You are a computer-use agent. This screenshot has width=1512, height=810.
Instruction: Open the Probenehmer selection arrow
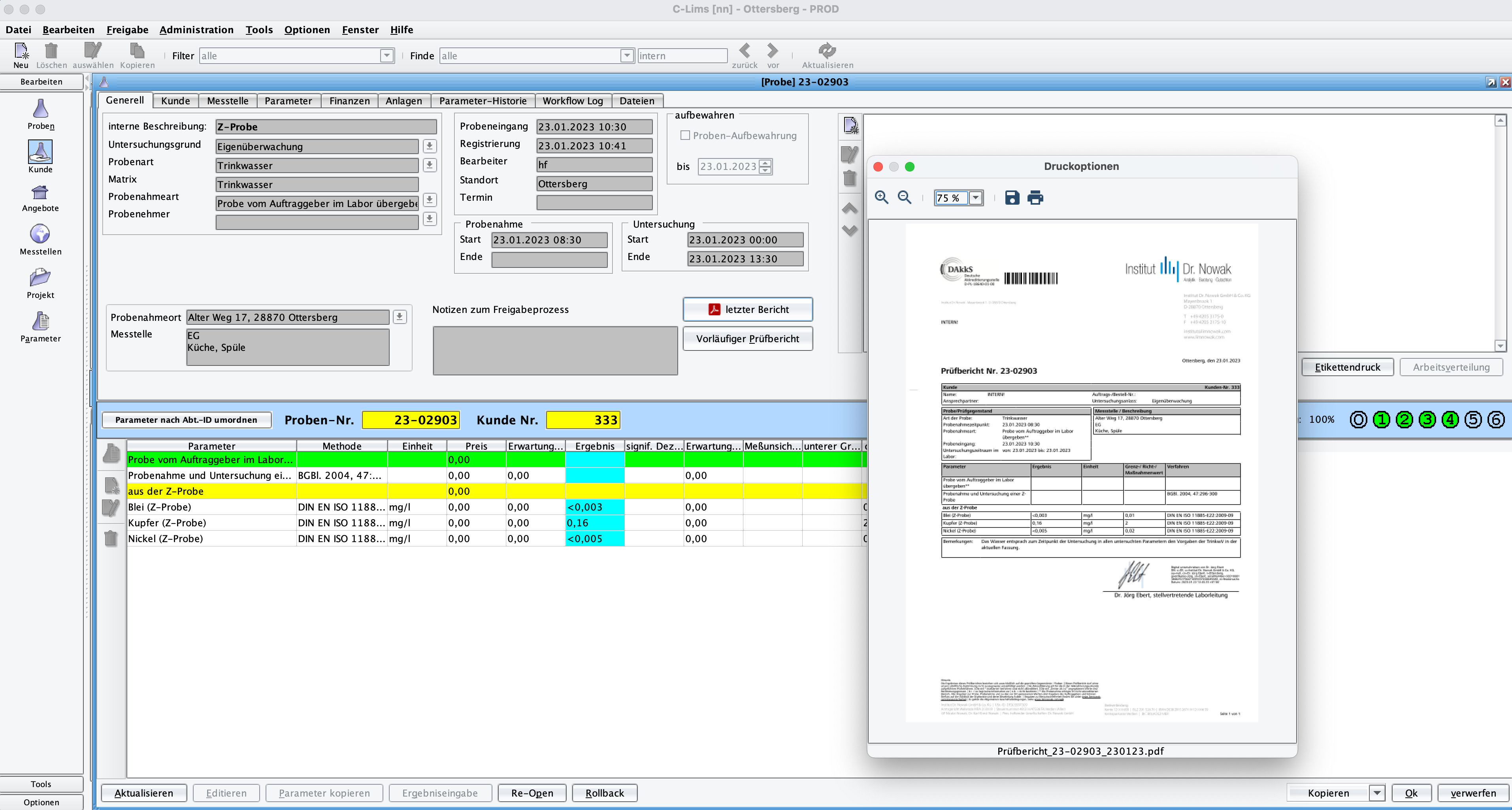(x=430, y=219)
